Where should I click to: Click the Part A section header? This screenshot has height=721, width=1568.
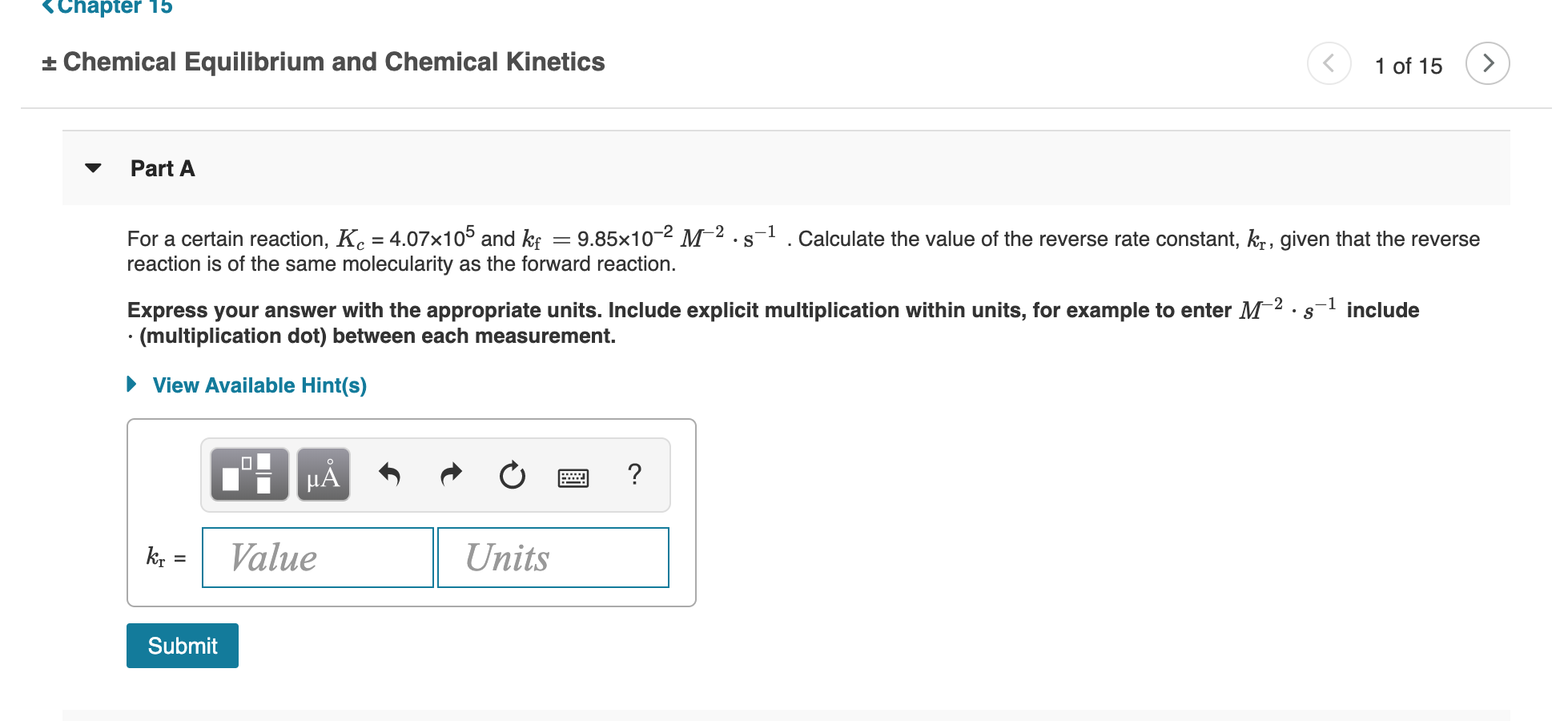[x=163, y=168]
